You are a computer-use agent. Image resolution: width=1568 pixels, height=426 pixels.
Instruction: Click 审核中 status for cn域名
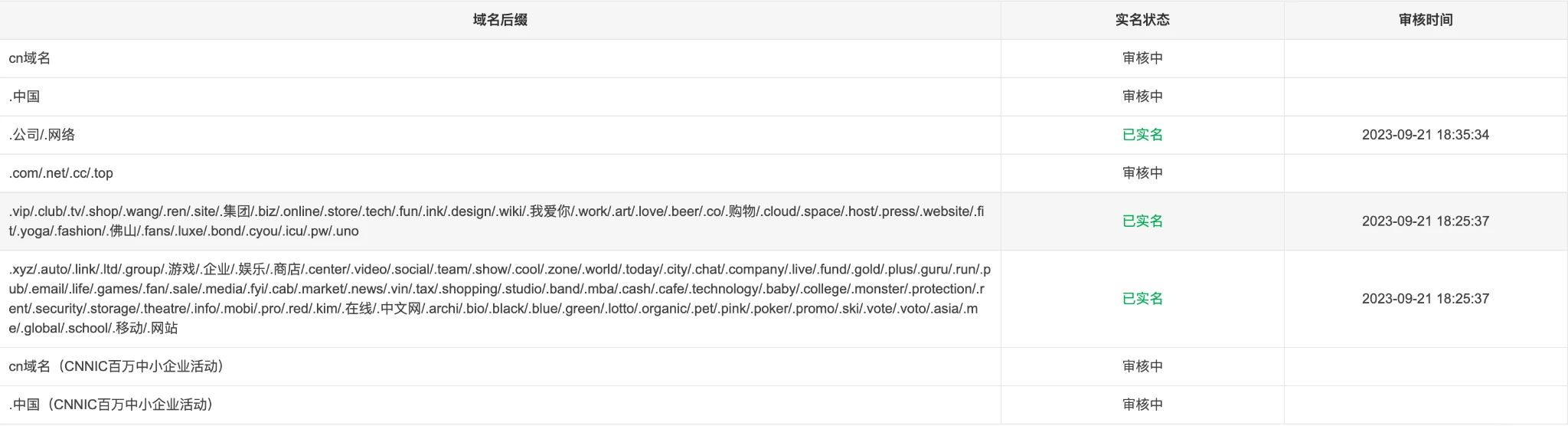pos(1142,58)
